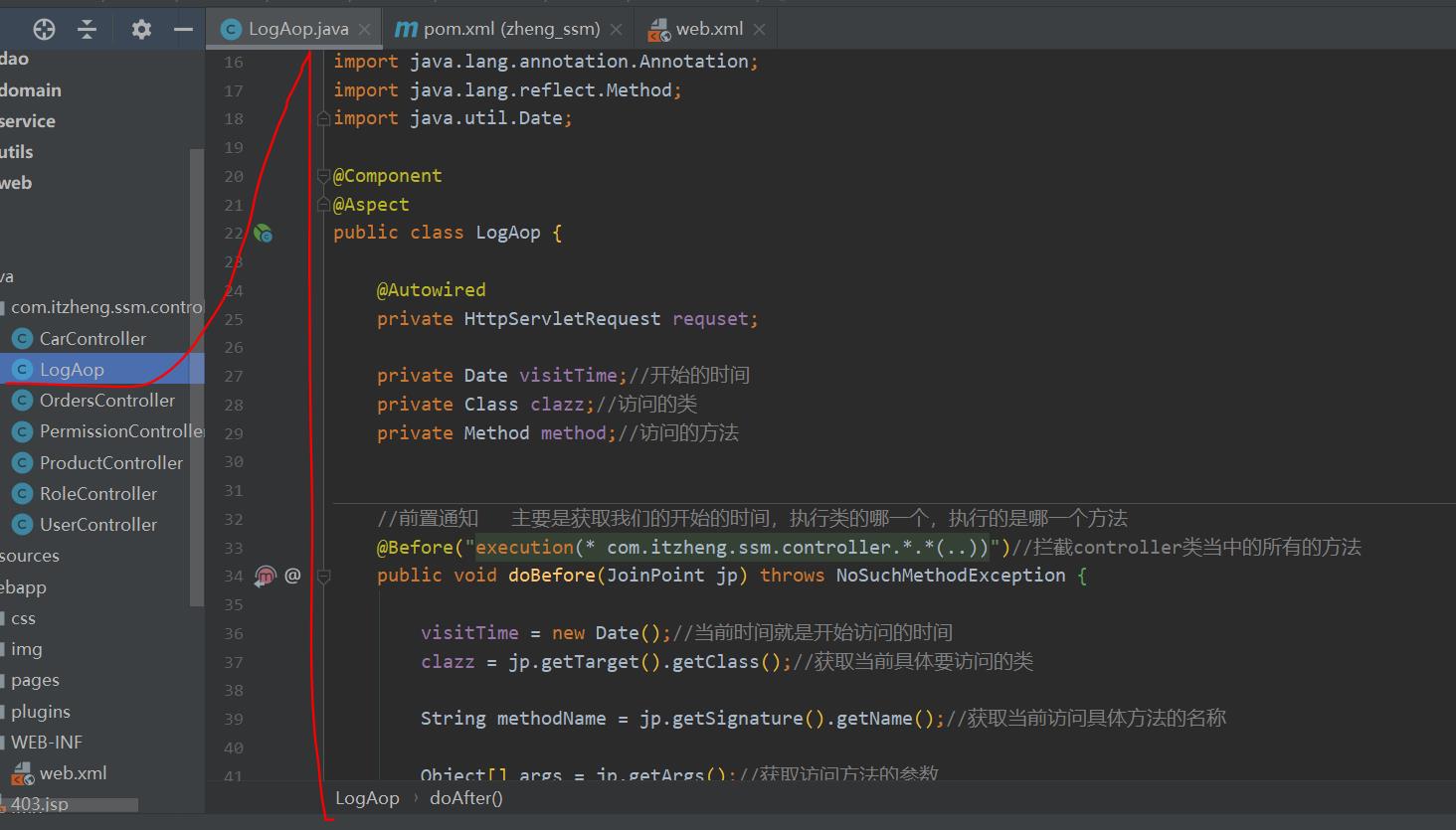1456x830 pixels.
Task: Select the pages folder in tree
Action: point(35,680)
